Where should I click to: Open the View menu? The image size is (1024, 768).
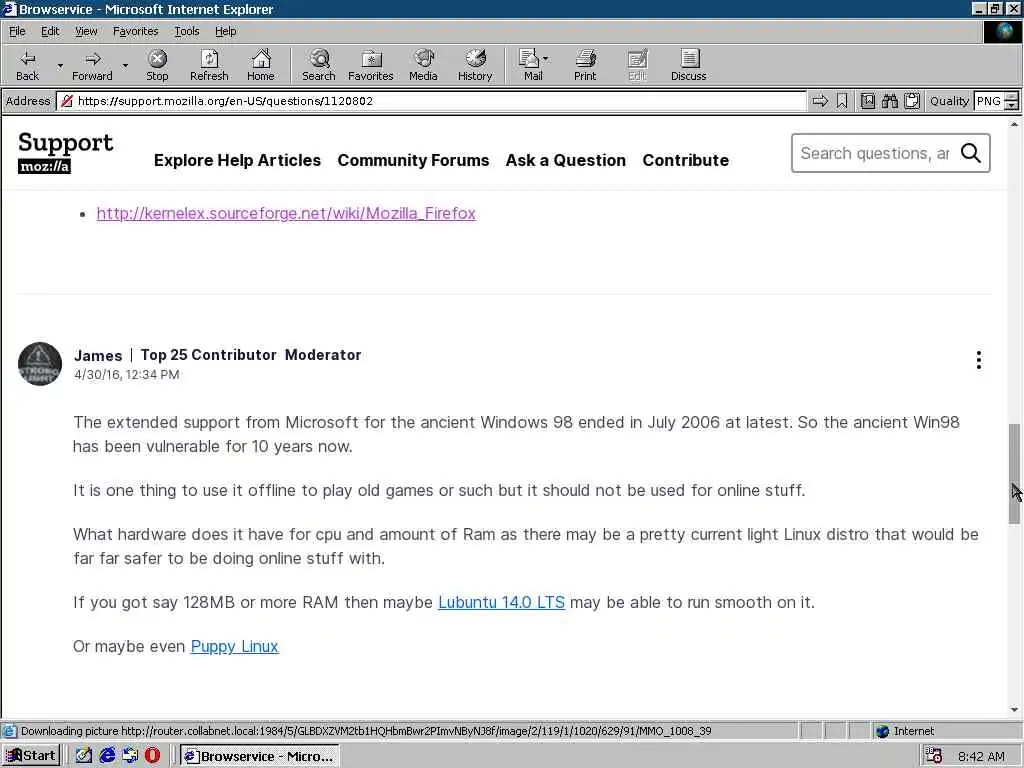[x=86, y=31]
